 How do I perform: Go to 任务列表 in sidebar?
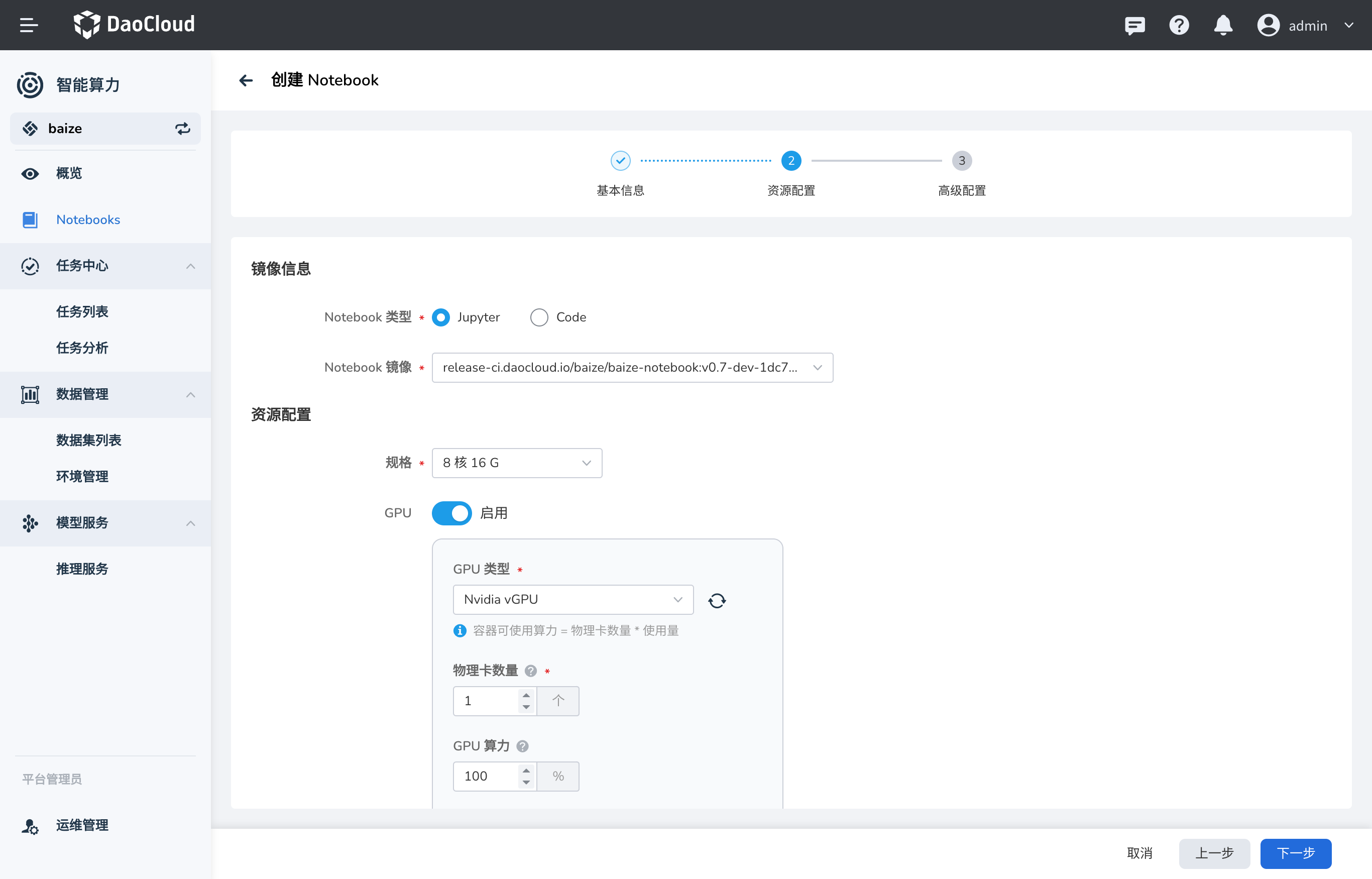click(x=82, y=311)
